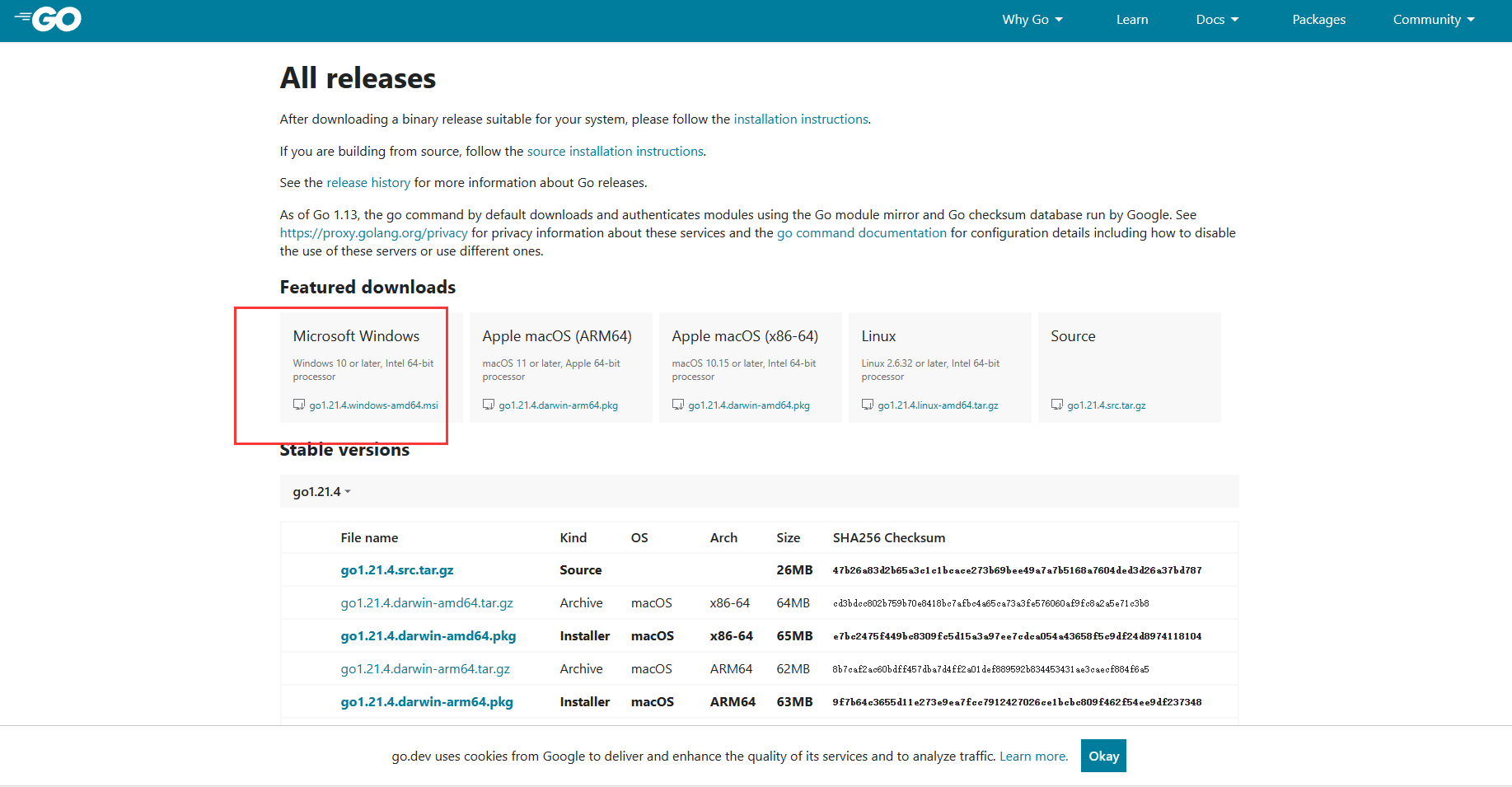The width and height of the screenshot is (1512, 787).
Task: Download go1.21.4.windows-amd64.msi from featured card
Action: [374, 405]
